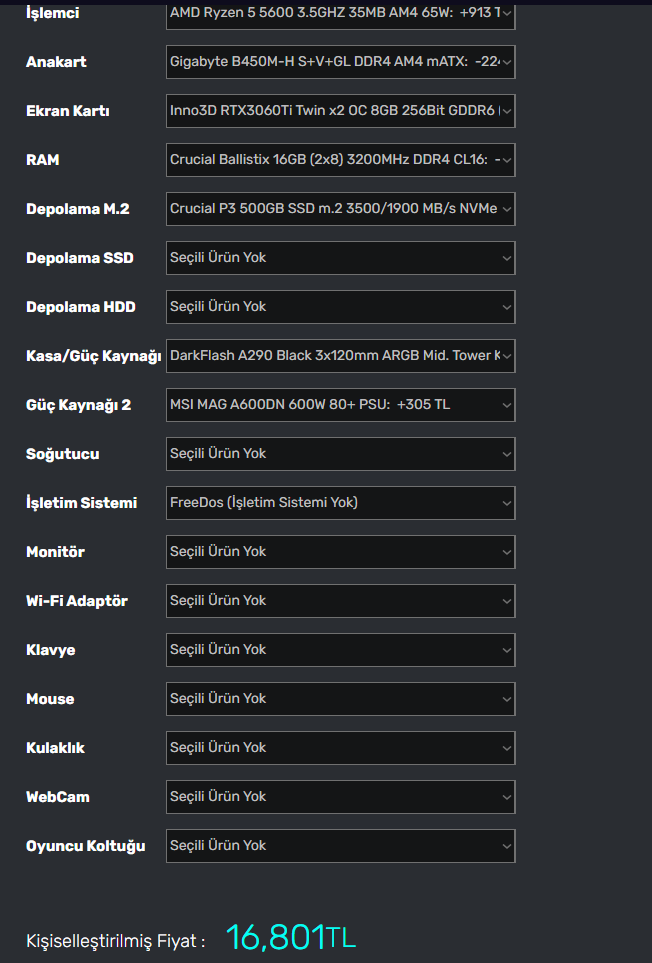The height and width of the screenshot is (963, 652).
Task: Select the RAM dropdown
Action: coord(340,160)
